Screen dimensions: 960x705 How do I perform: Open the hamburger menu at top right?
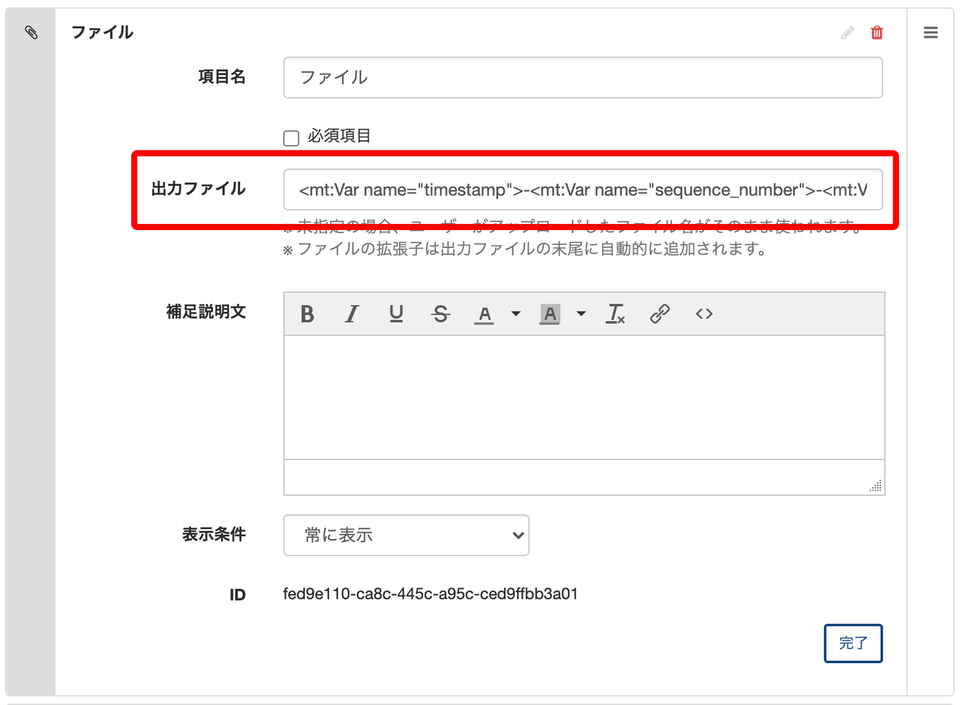click(931, 32)
